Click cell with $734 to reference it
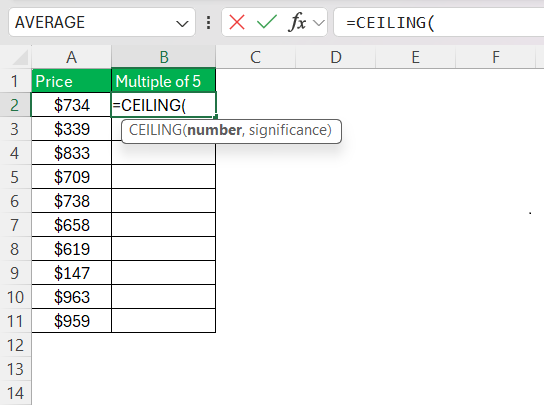This screenshot has width=544, height=405. 71,105
